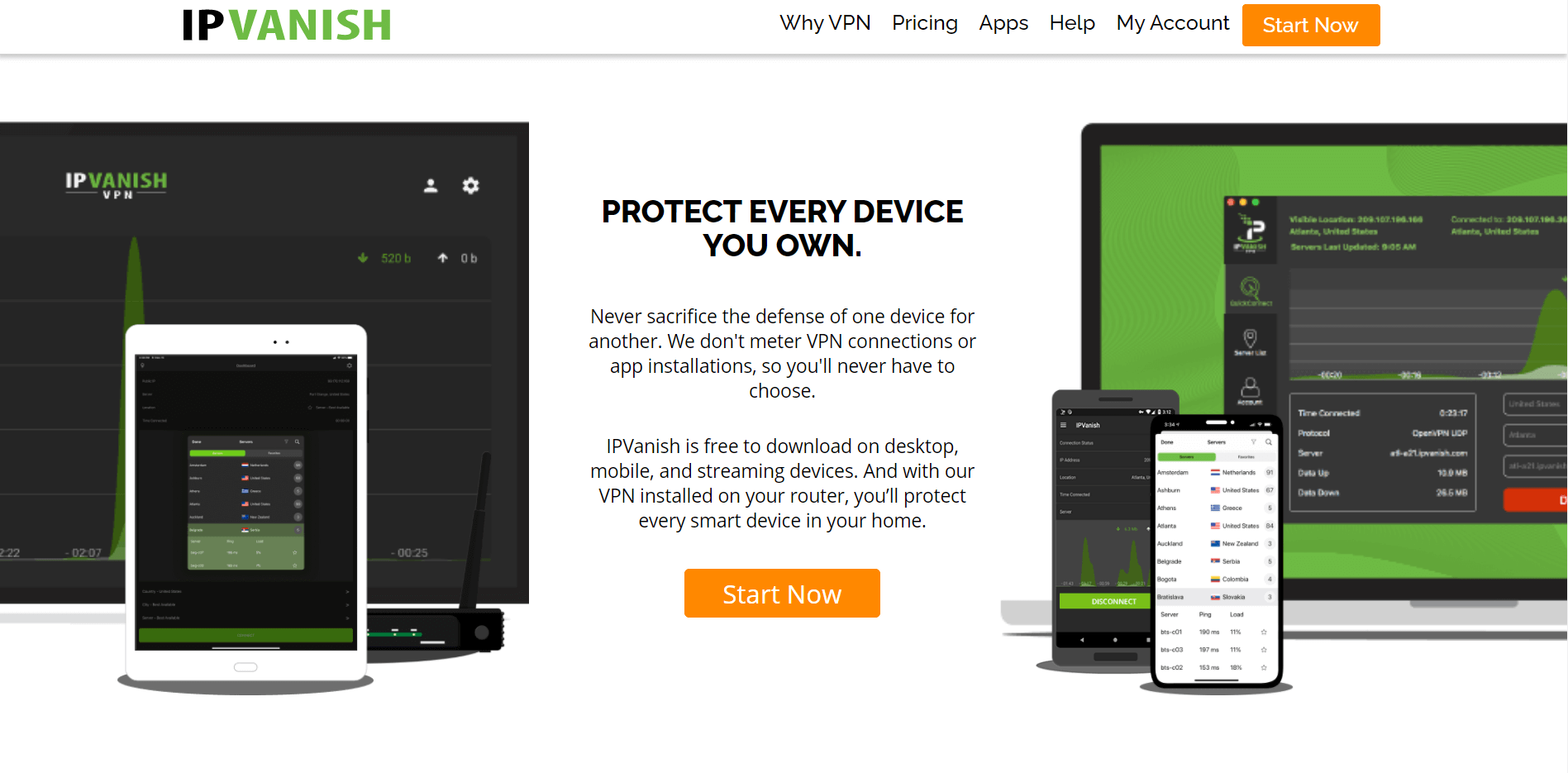This screenshot has width=1568, height=773.
Task: Click the Account icon in laptop sidebar
Action: pos(1250,391)
